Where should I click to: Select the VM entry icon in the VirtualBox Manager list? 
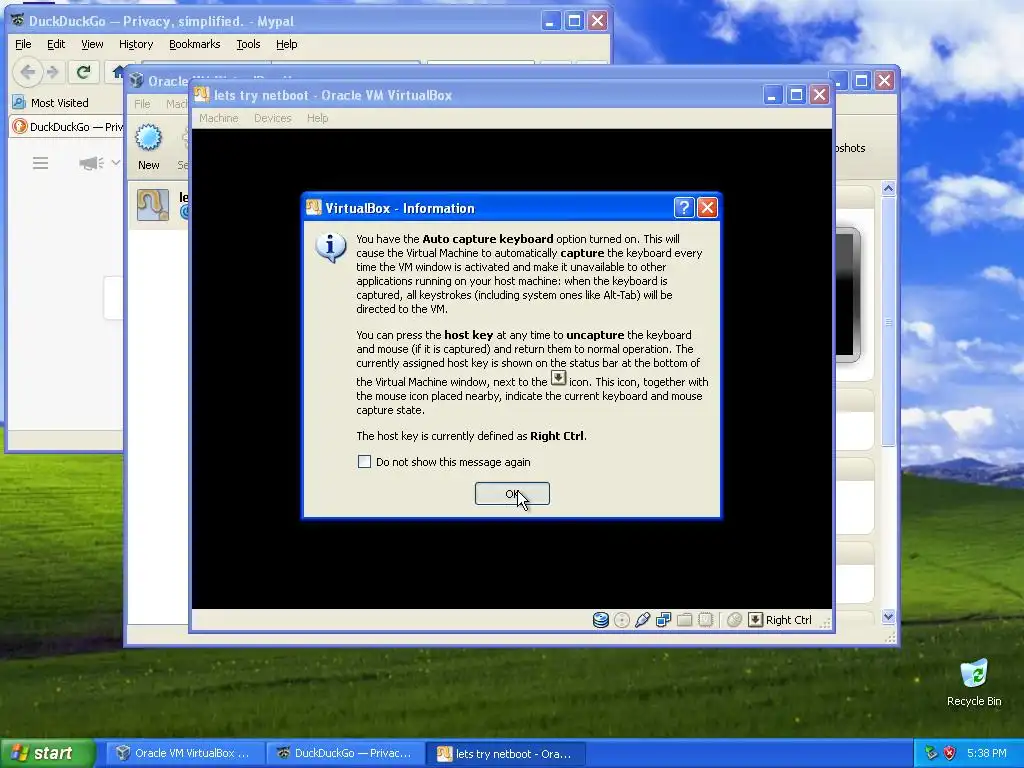click(x=153, y=205)
